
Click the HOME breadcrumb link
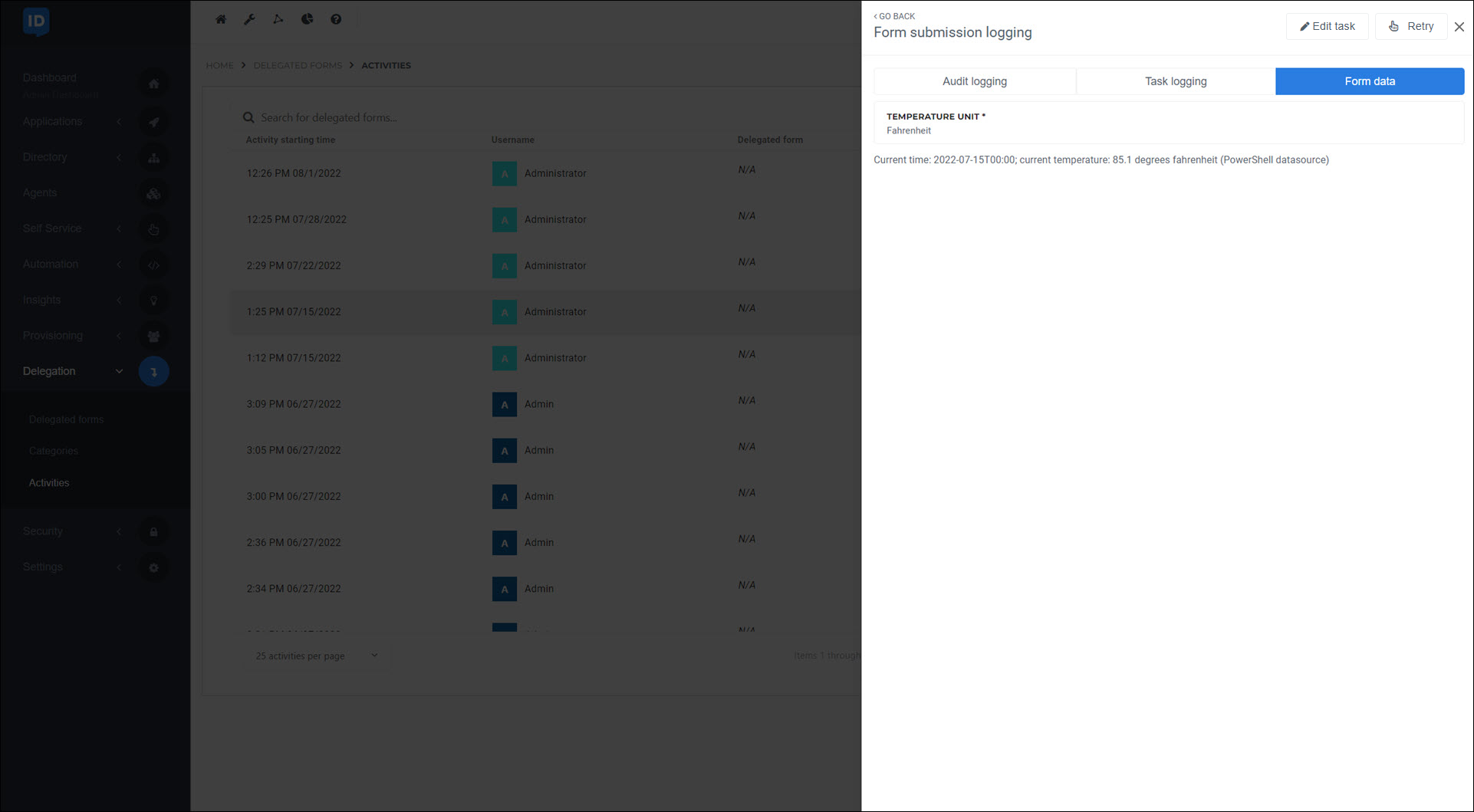click(x=219, y=65)
